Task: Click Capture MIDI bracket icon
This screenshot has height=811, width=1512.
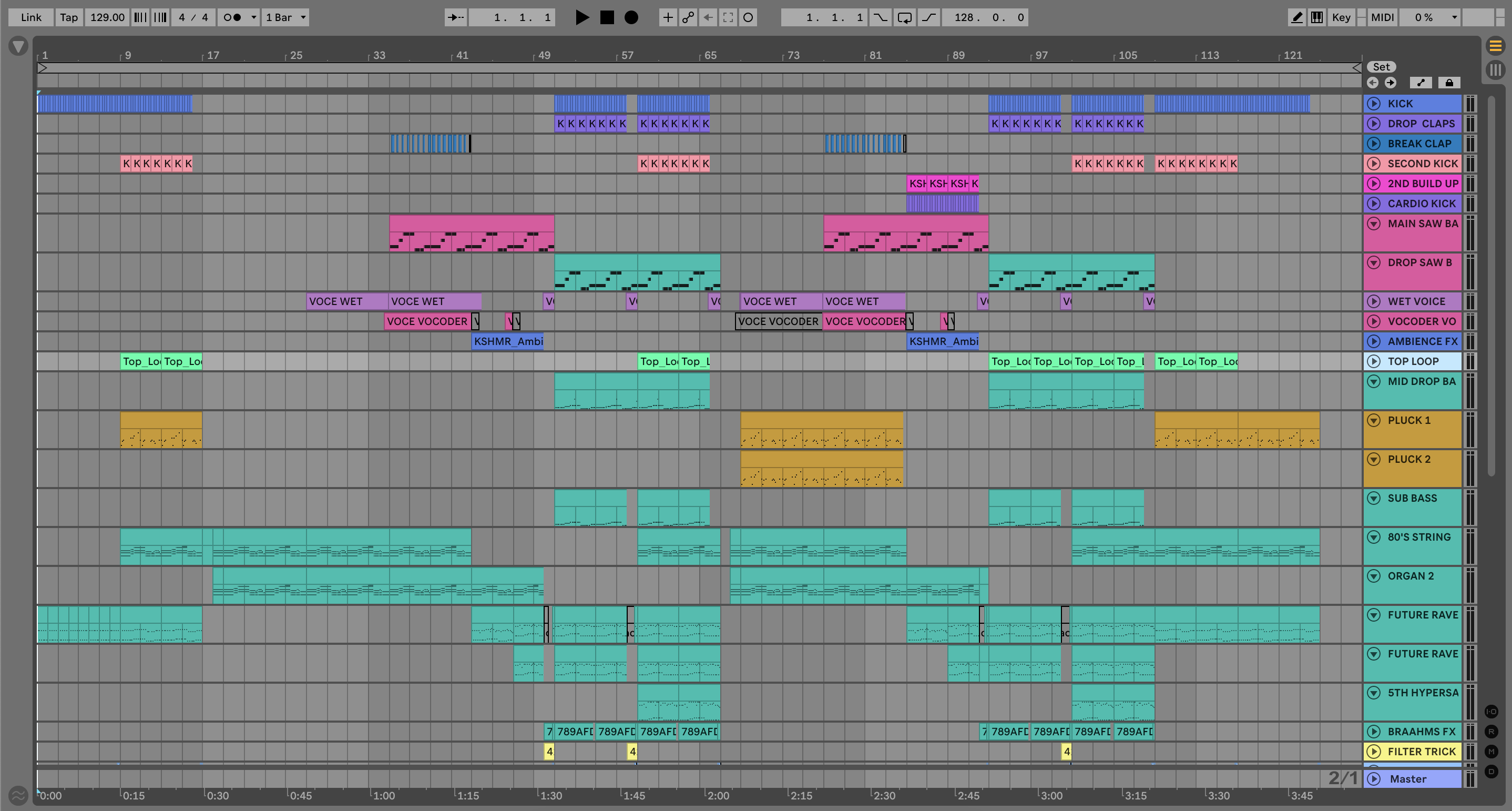Action: (x=728, y=17)
